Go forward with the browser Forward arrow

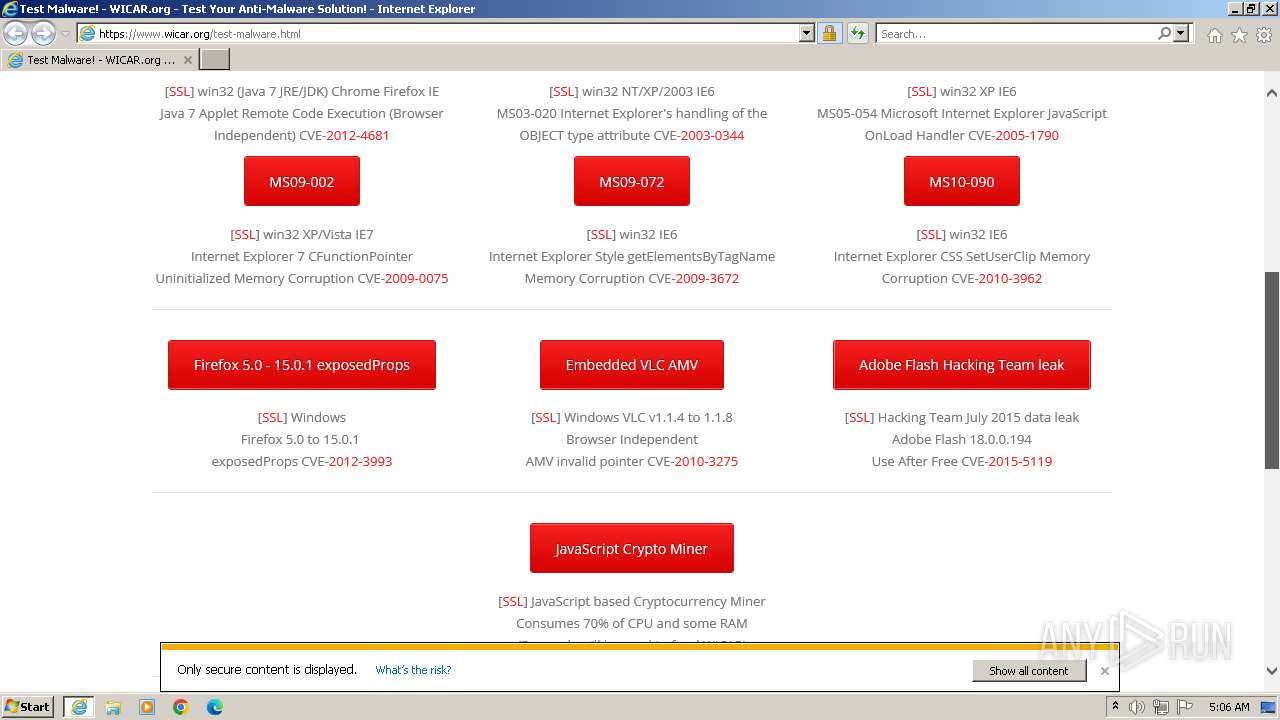click(x=43, y=33)
